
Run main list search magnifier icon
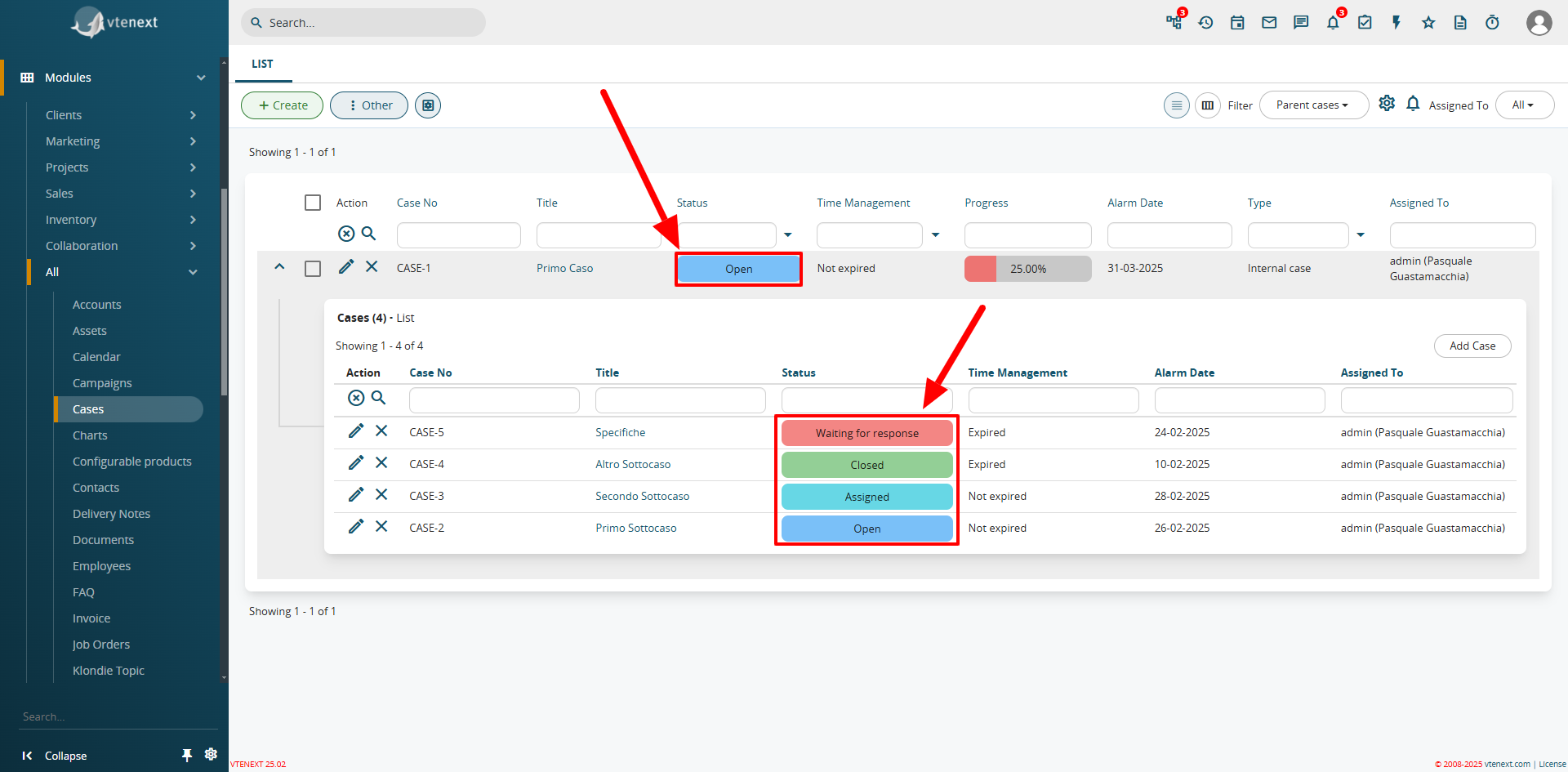[369, 234]
